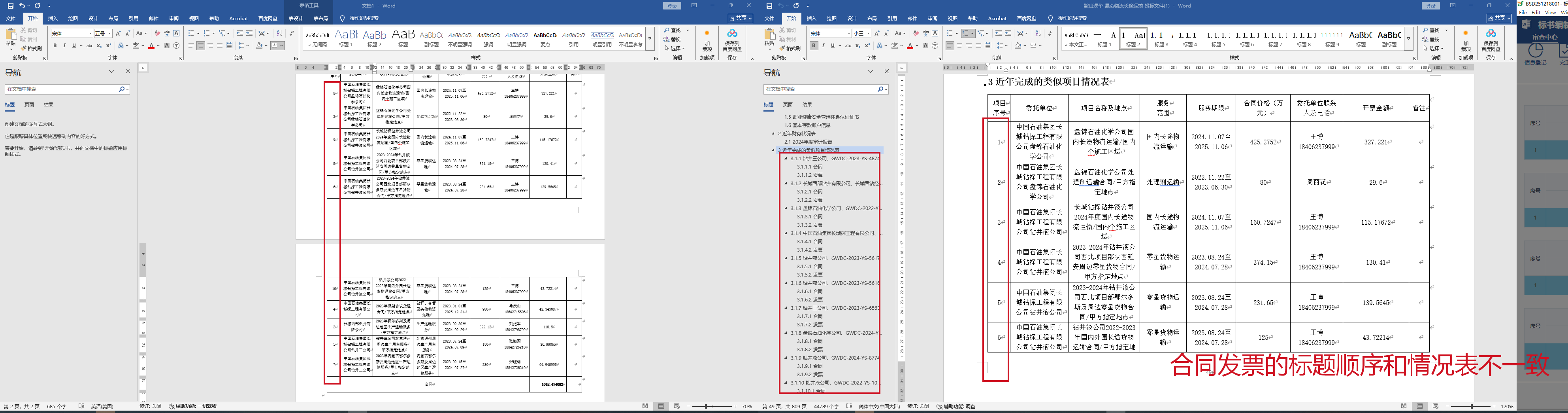
Task: Switch to print layout view in the 投标文件 status bar
Action: 1420,406
